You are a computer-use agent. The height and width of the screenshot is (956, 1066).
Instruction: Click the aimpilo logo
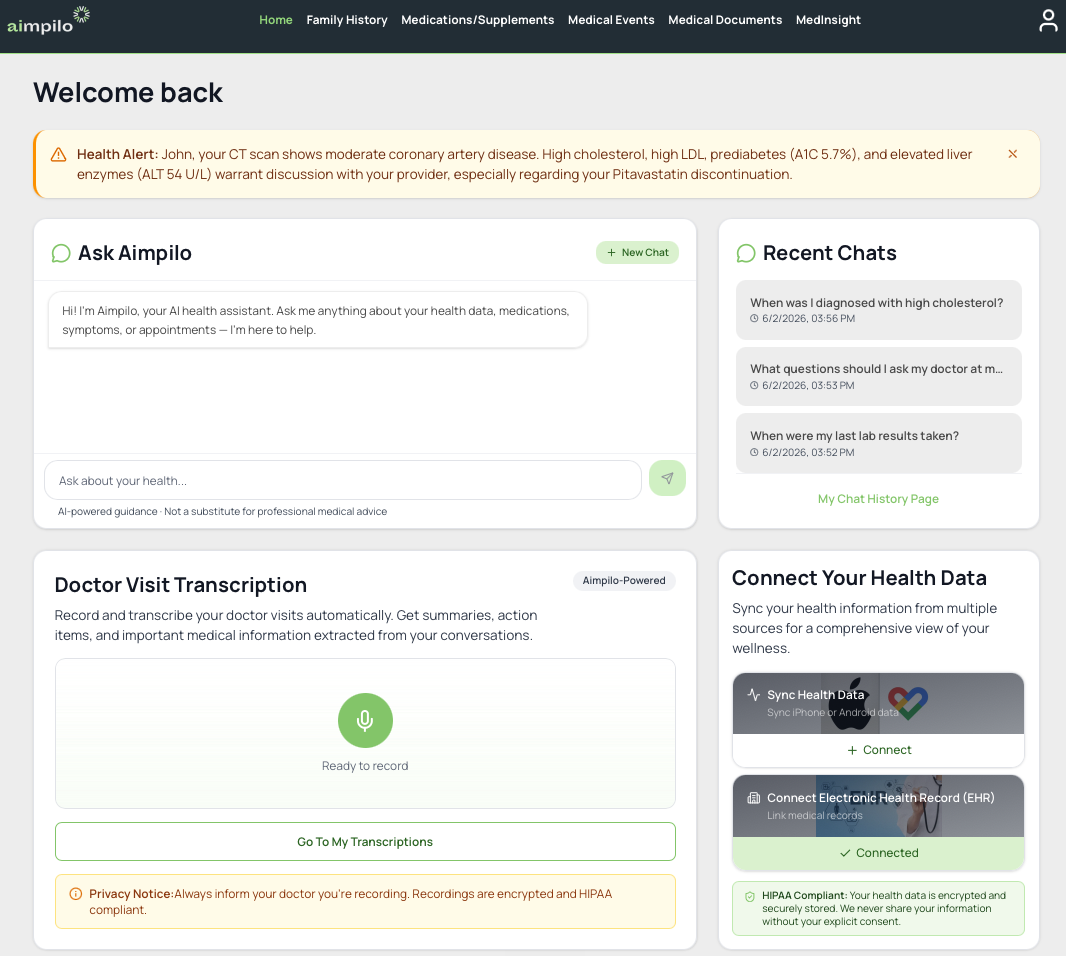tap(48, 20)
